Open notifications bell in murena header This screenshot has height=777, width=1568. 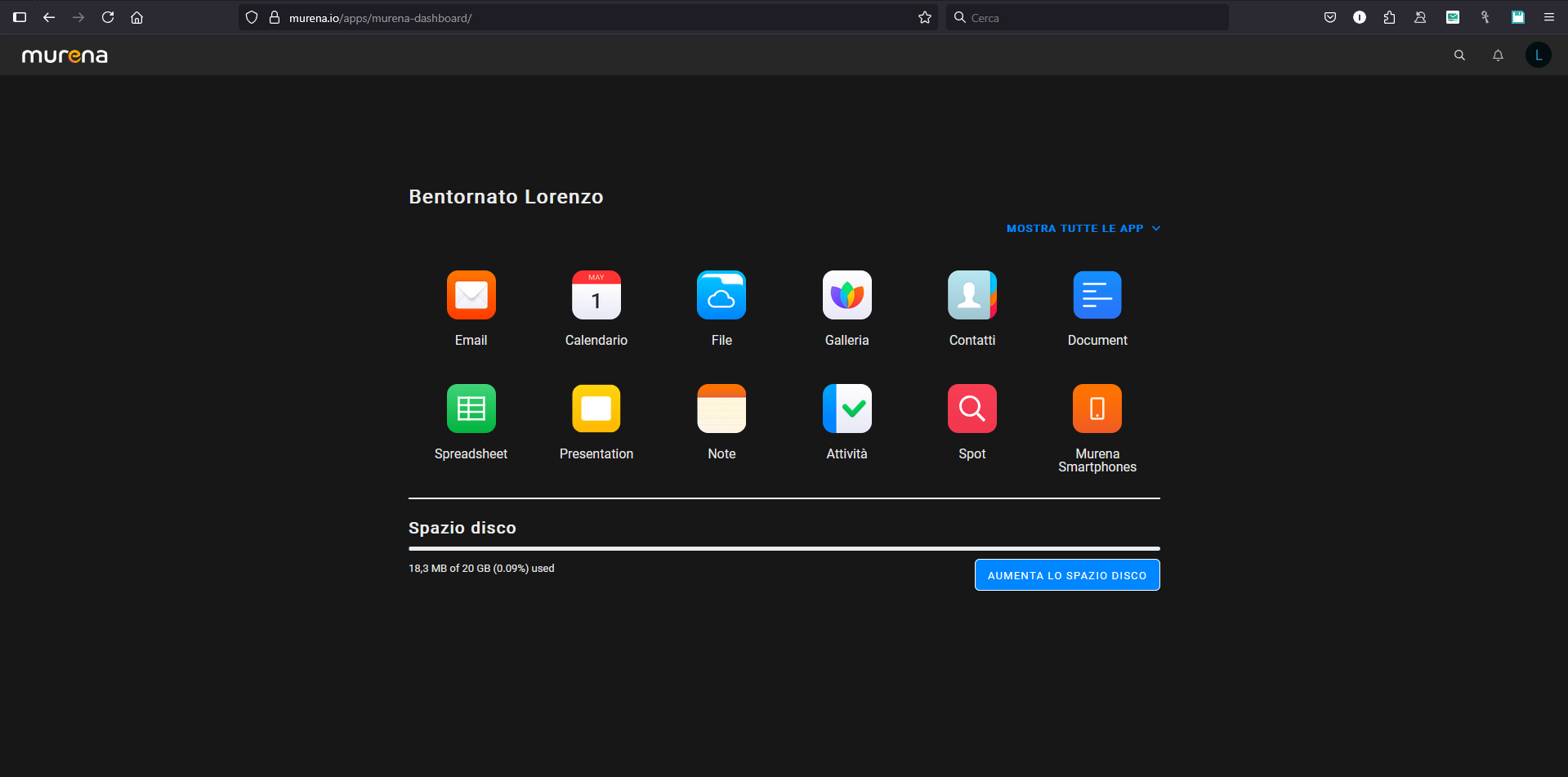tap(1498, 56)
